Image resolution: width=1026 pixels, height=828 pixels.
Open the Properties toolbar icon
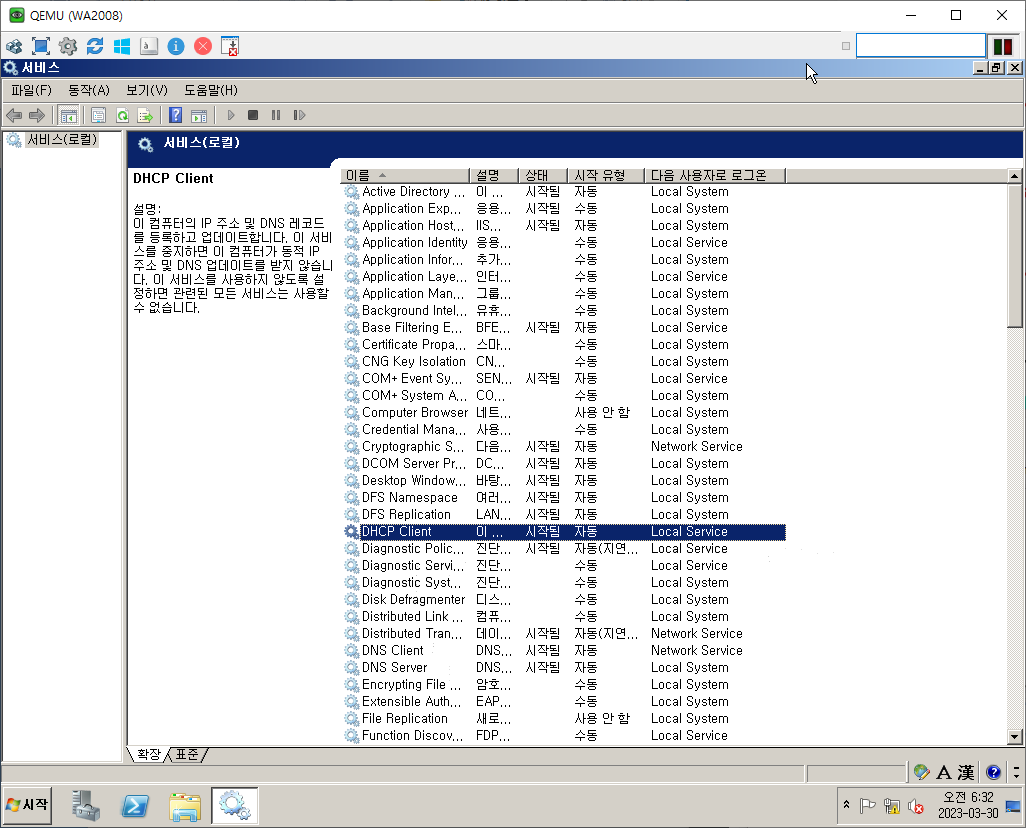pos(98,116)
